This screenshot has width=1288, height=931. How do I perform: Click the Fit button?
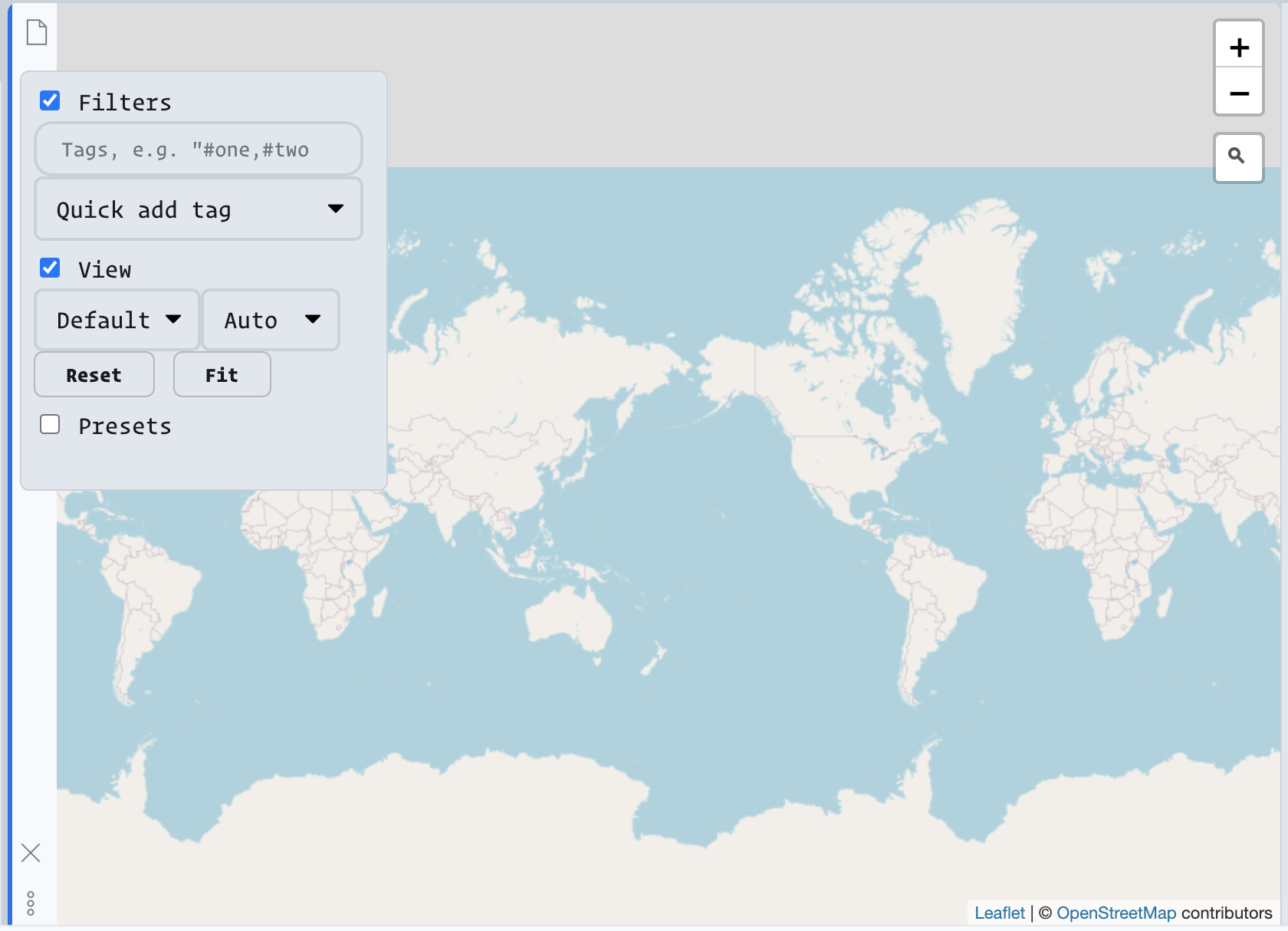click(221, 374)
